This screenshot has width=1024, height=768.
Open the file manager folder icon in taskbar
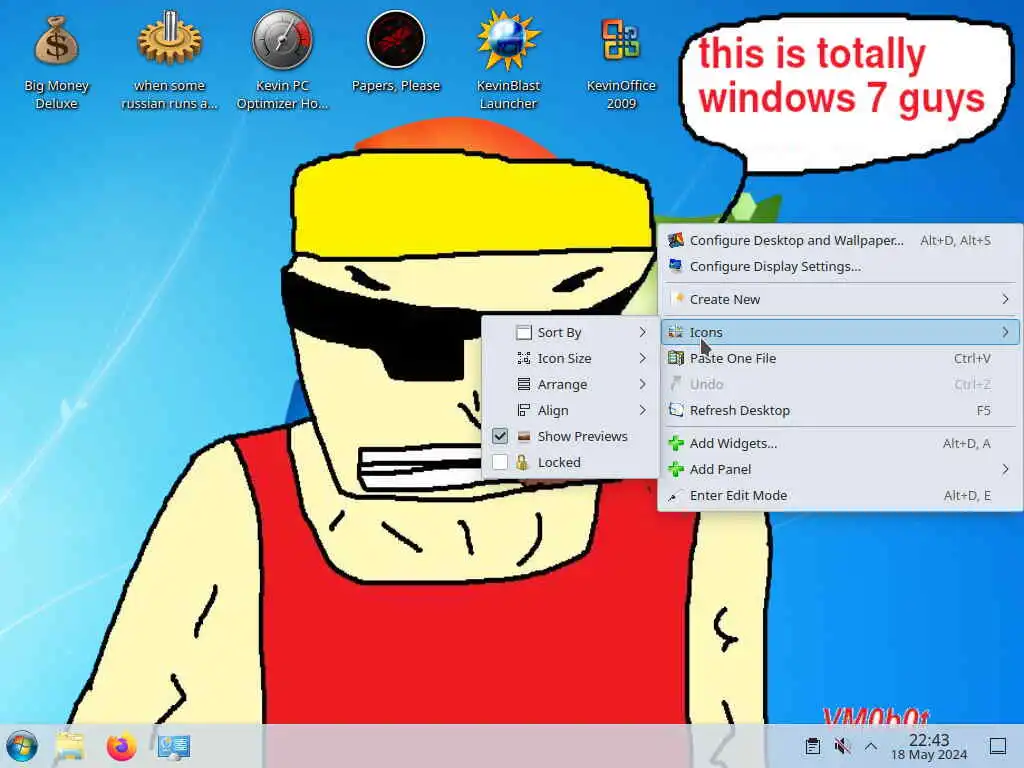click(70, 746)
